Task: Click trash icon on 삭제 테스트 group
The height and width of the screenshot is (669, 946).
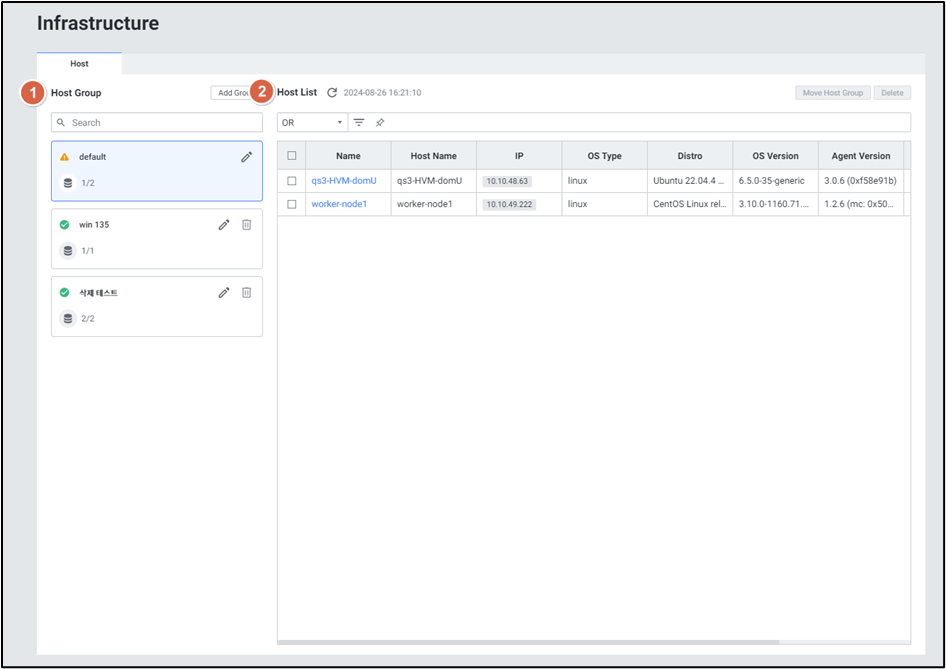Action: tap(246, 293)
